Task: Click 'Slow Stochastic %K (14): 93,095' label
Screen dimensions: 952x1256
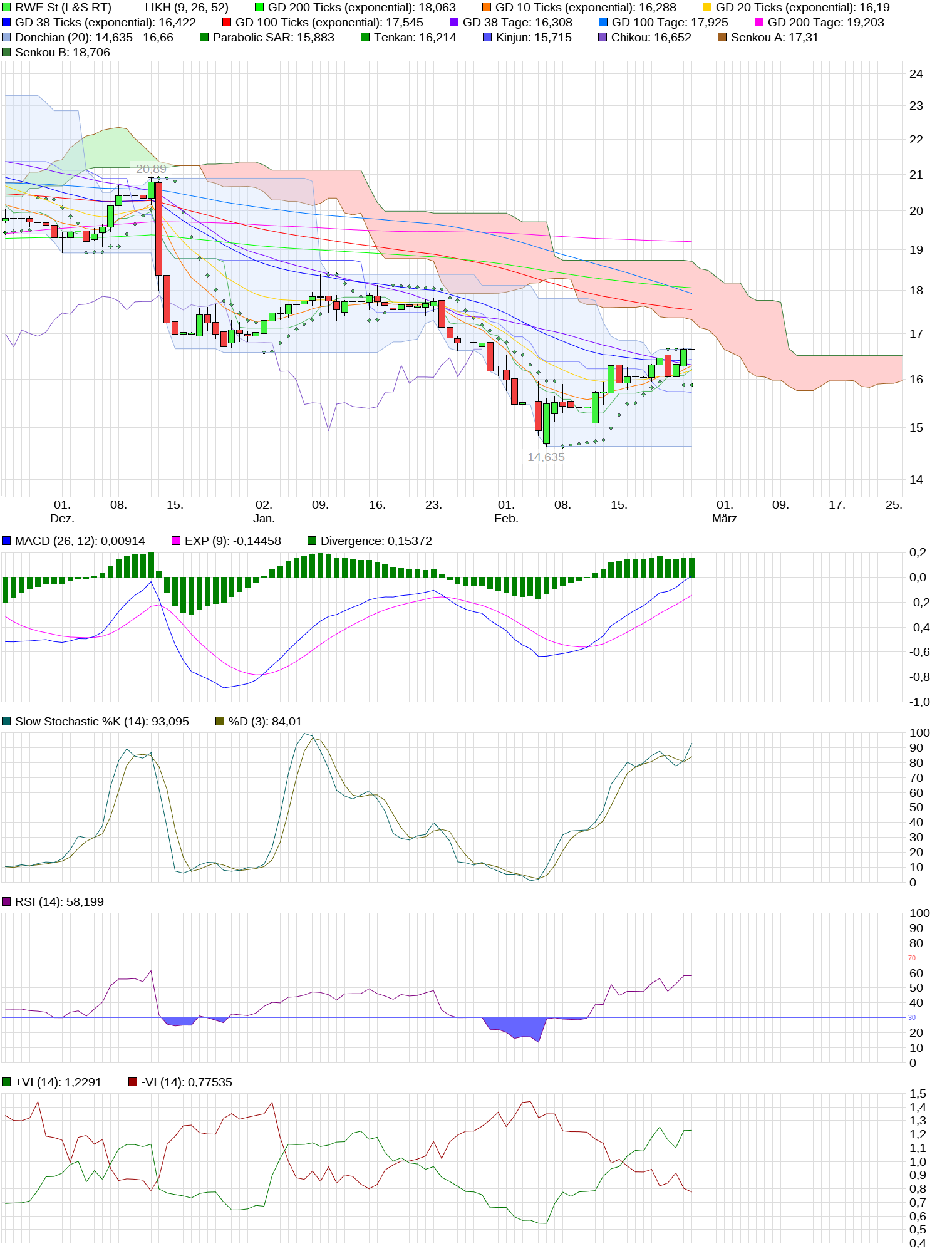Action: tap(102, 722)
